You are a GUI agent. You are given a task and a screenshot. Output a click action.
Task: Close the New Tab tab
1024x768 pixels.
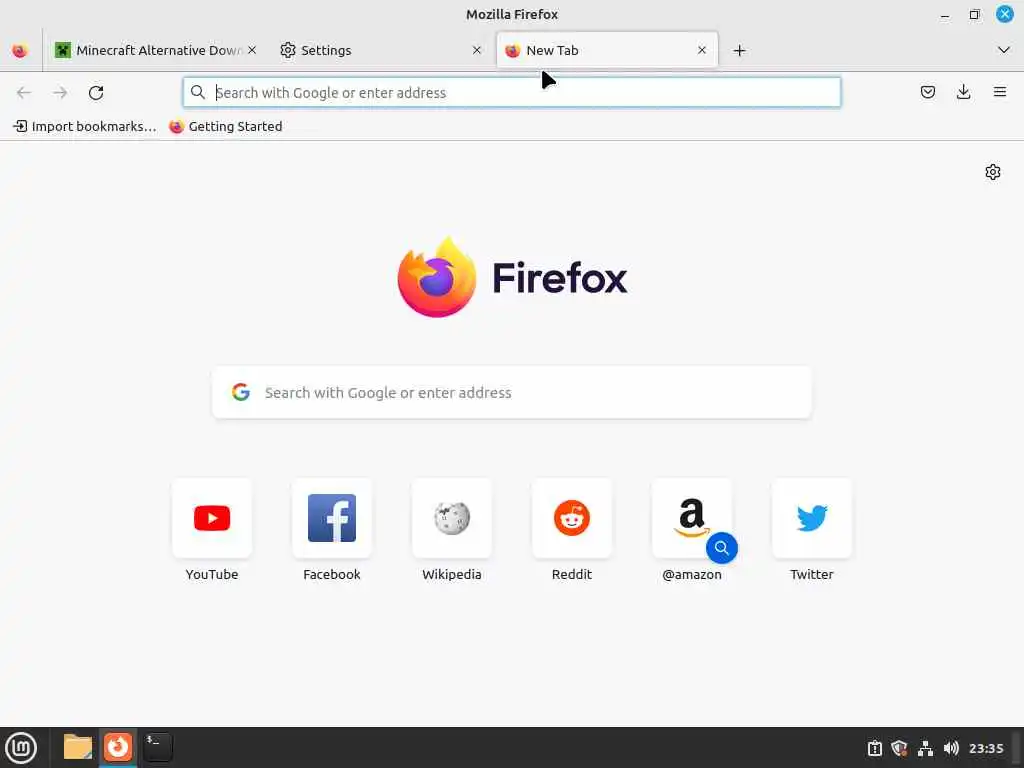702,50
